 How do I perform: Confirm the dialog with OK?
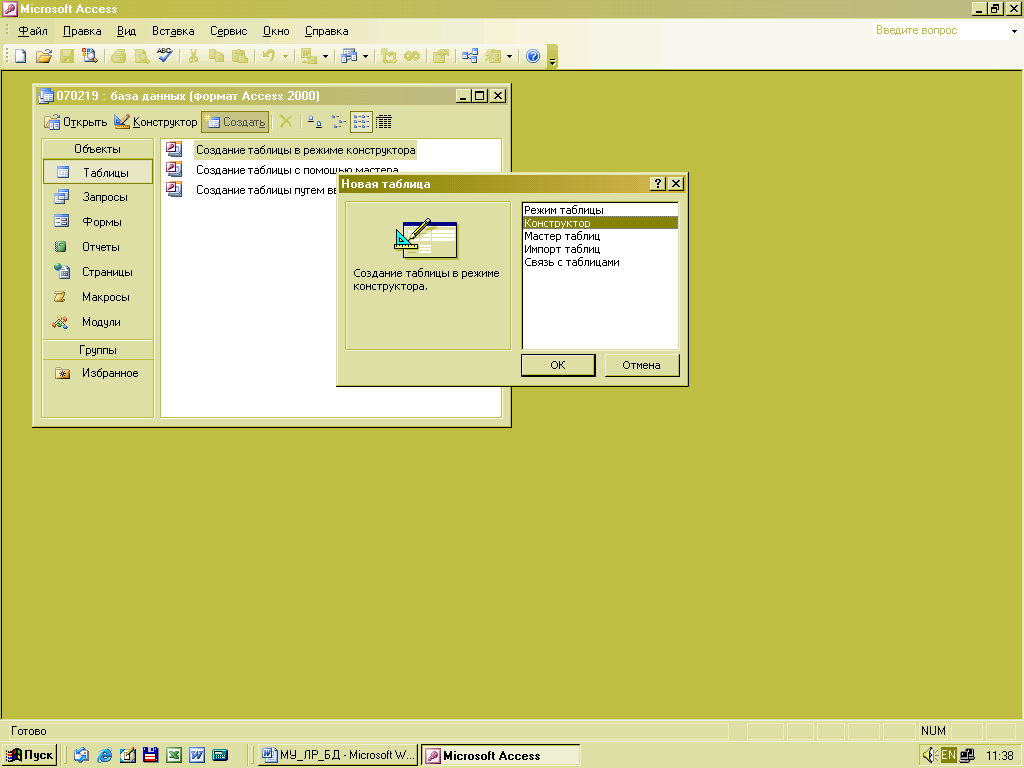coord(558,365)
